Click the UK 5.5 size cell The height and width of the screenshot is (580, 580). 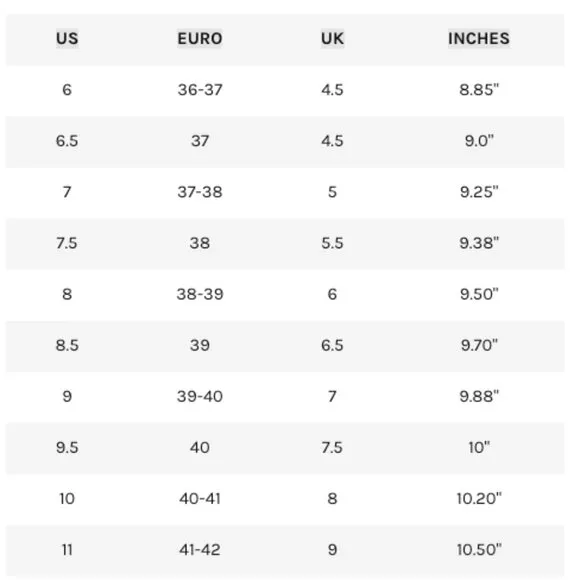[x=332, y=243]
